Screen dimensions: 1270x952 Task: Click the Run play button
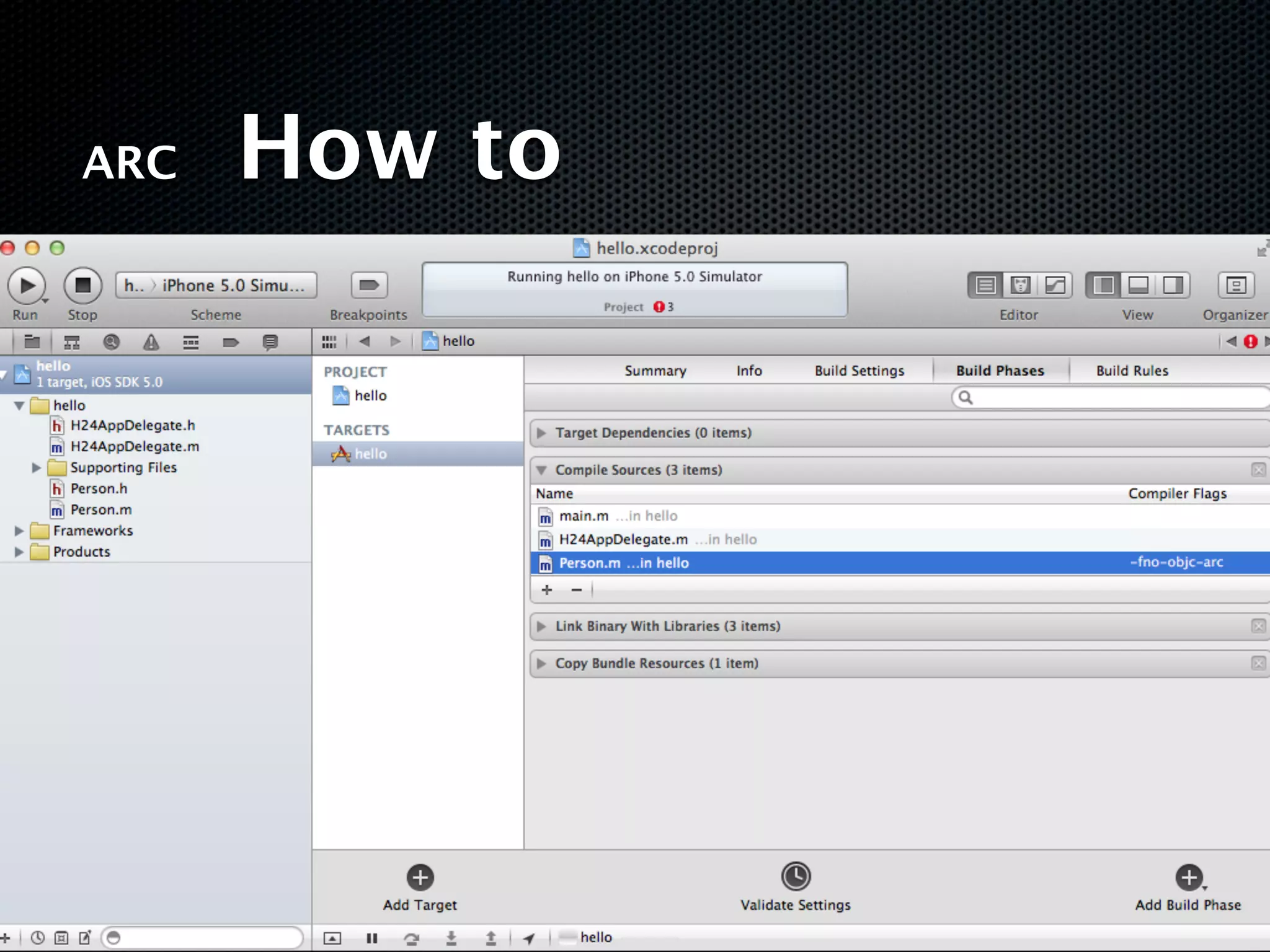pyautogui.click(x=27, y=286)
